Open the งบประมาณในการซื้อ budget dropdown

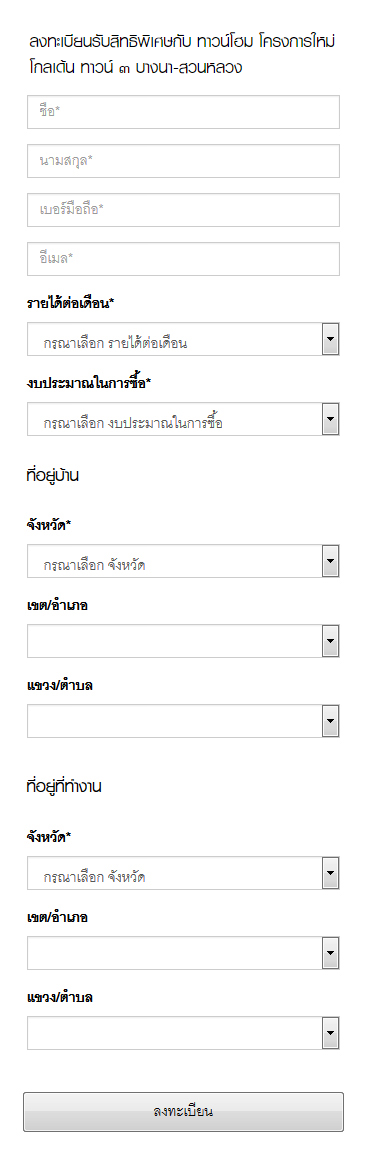[x=183, y=419]
